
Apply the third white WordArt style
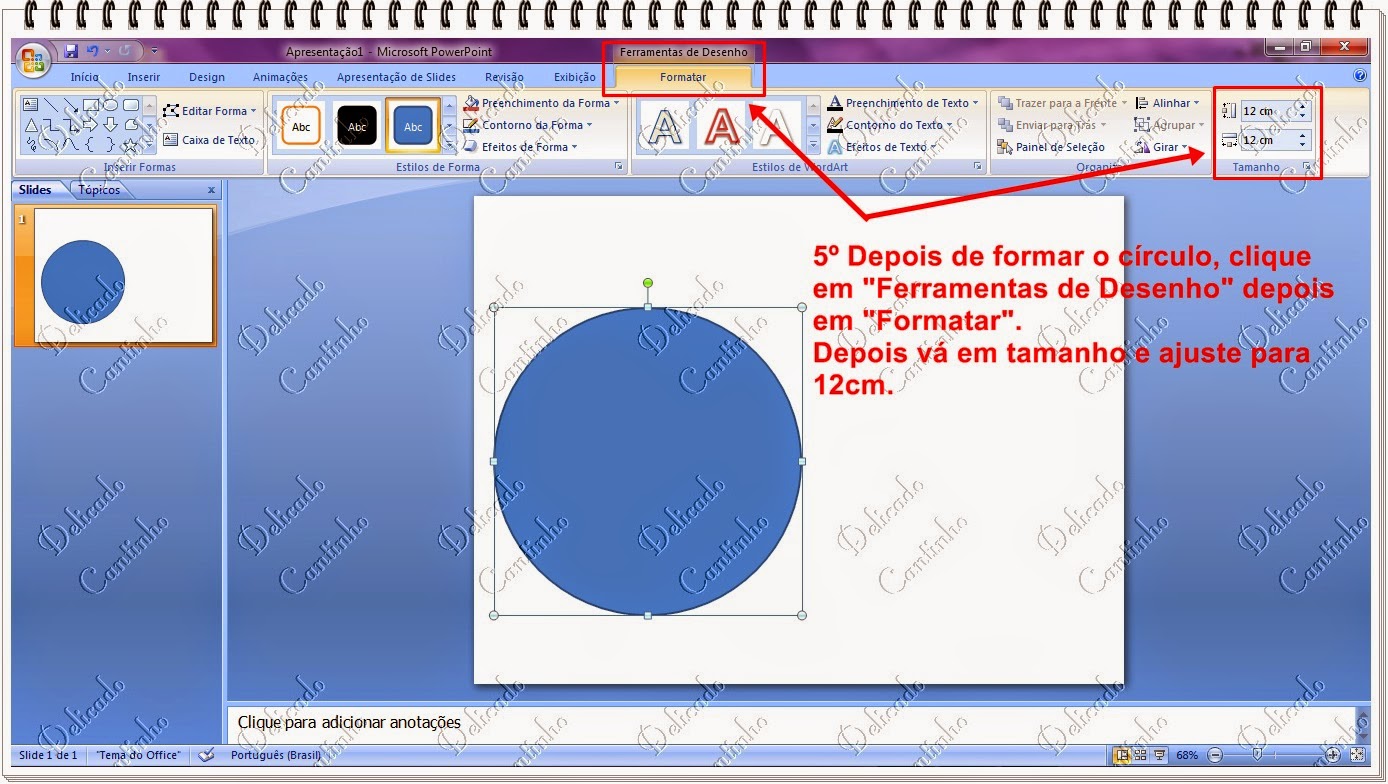click(776, 126)
